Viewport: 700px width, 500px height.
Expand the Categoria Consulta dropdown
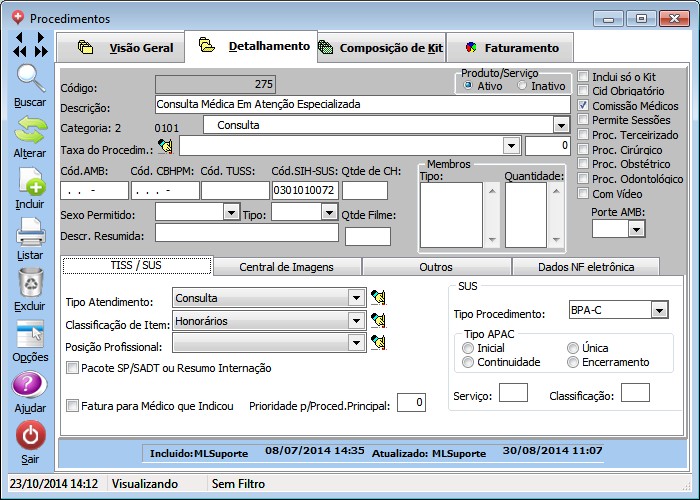561,125
